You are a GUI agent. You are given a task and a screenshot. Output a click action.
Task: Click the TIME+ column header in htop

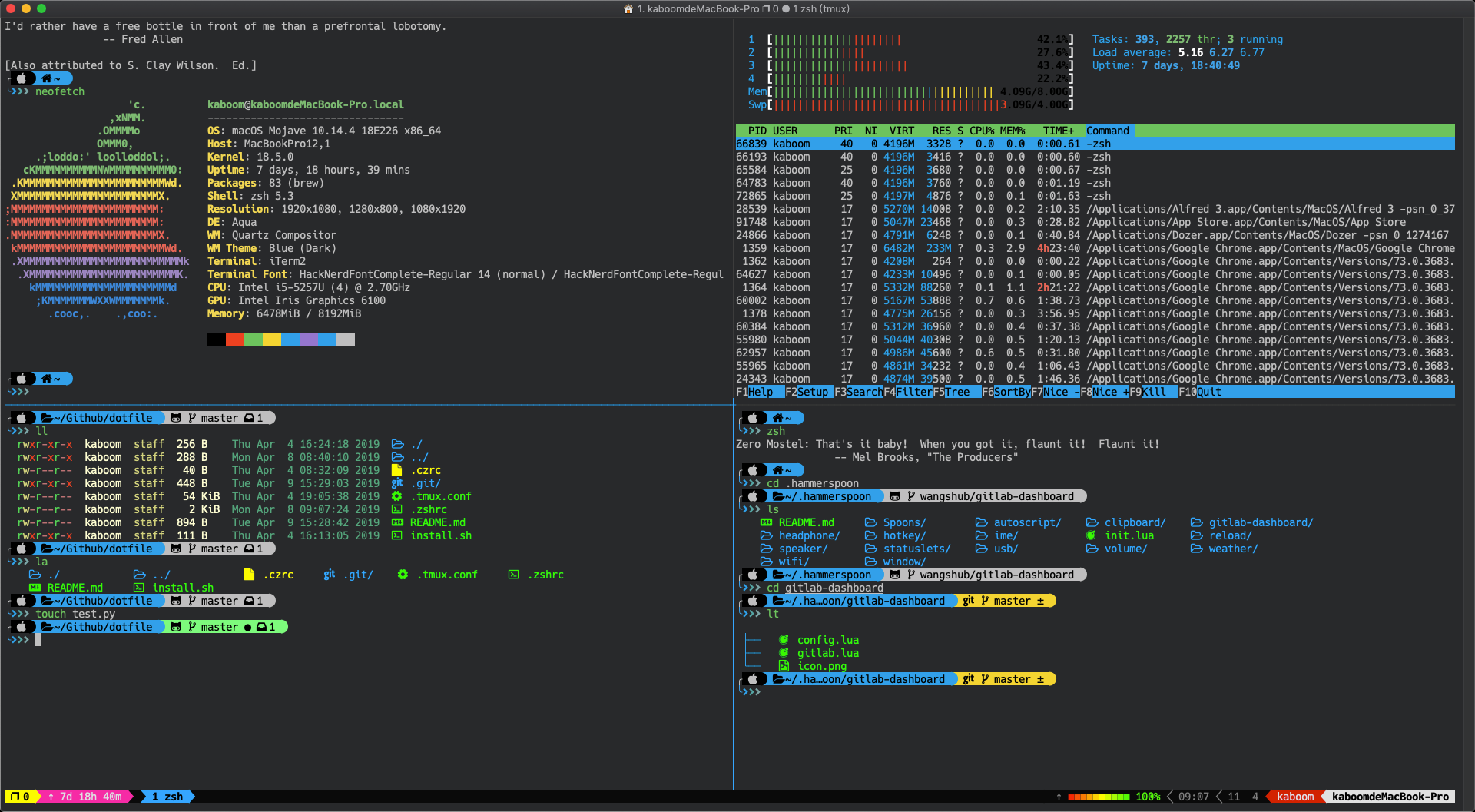(x=1059, y=131)
